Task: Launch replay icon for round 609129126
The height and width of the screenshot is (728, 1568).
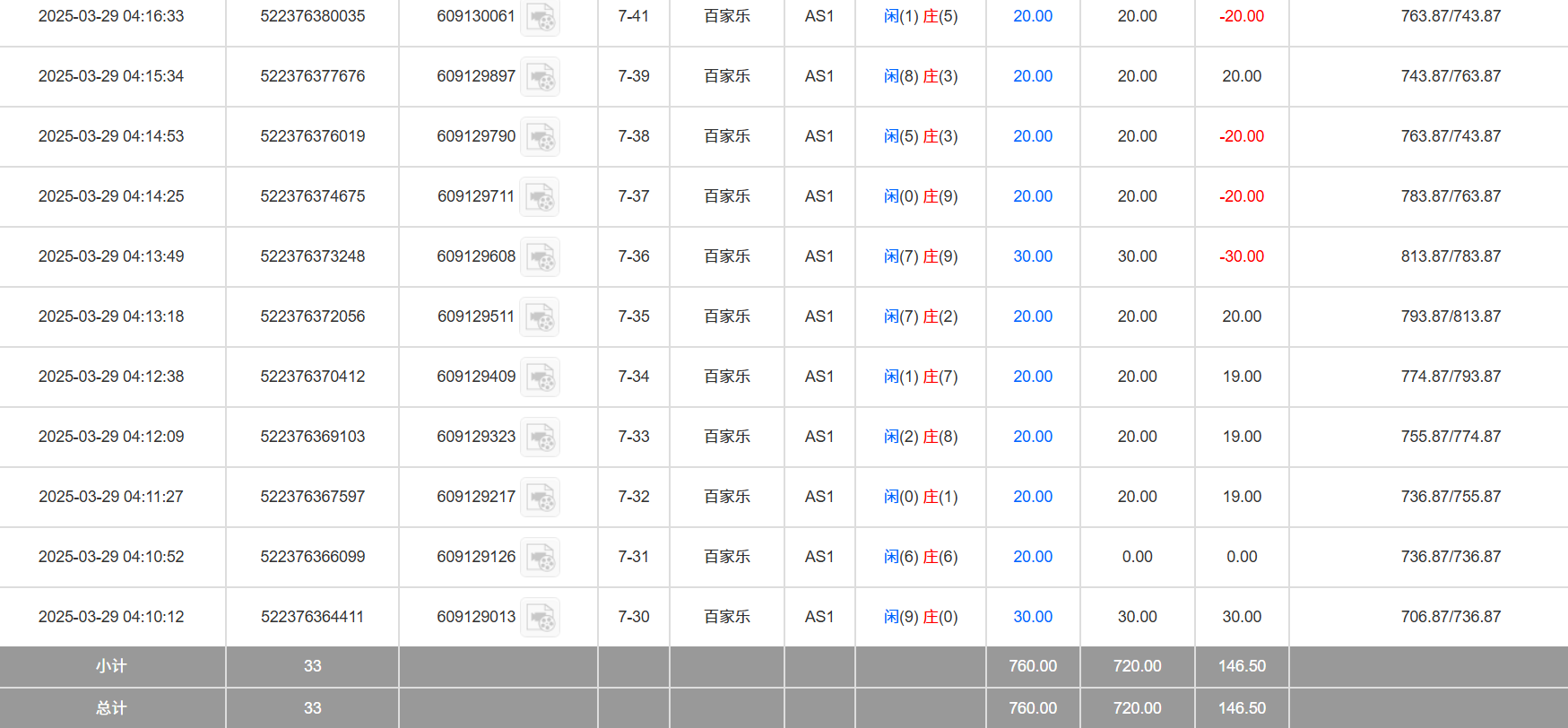Action: (x=541, y=558)
